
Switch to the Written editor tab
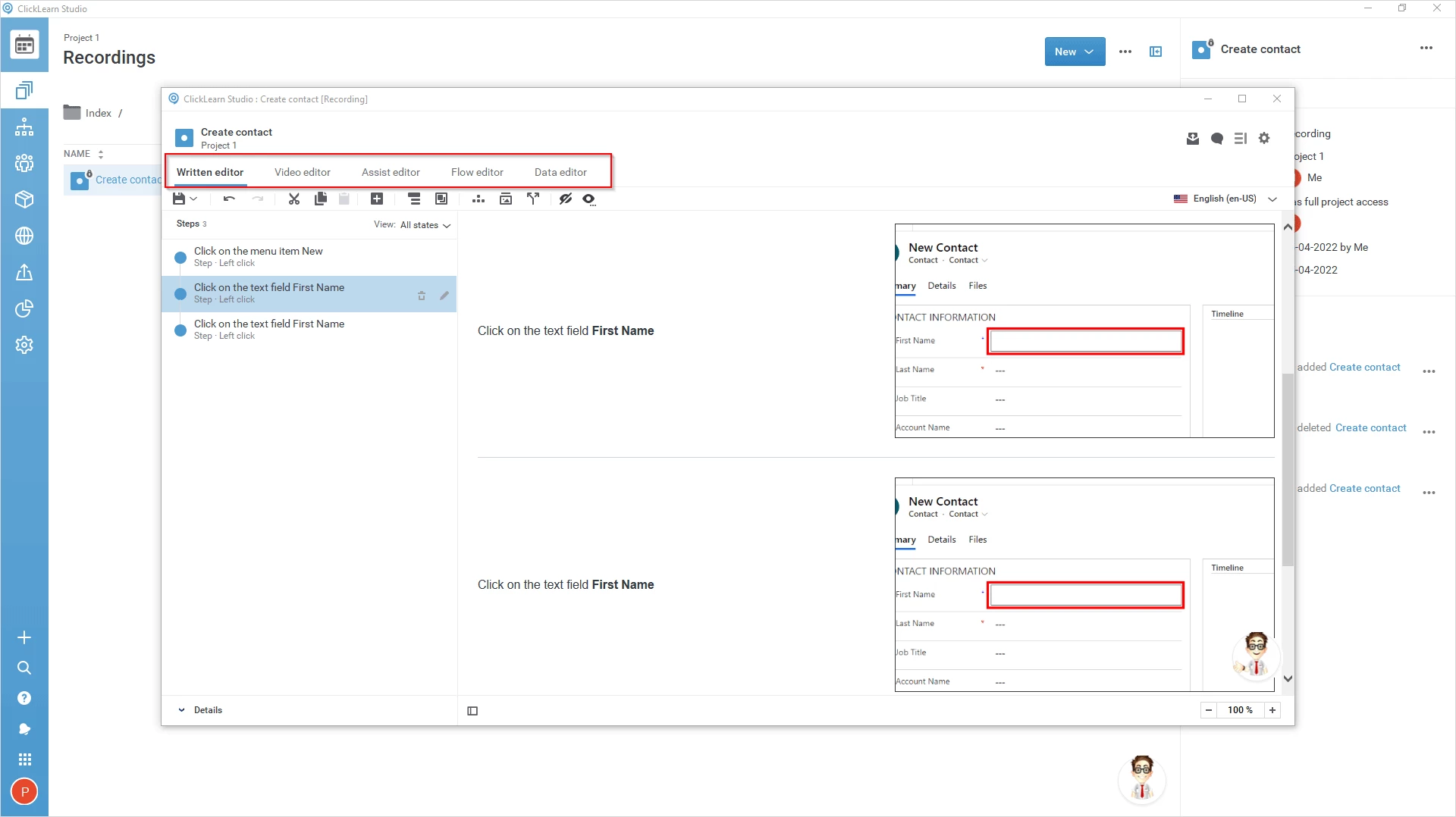(x=210, y=172)
